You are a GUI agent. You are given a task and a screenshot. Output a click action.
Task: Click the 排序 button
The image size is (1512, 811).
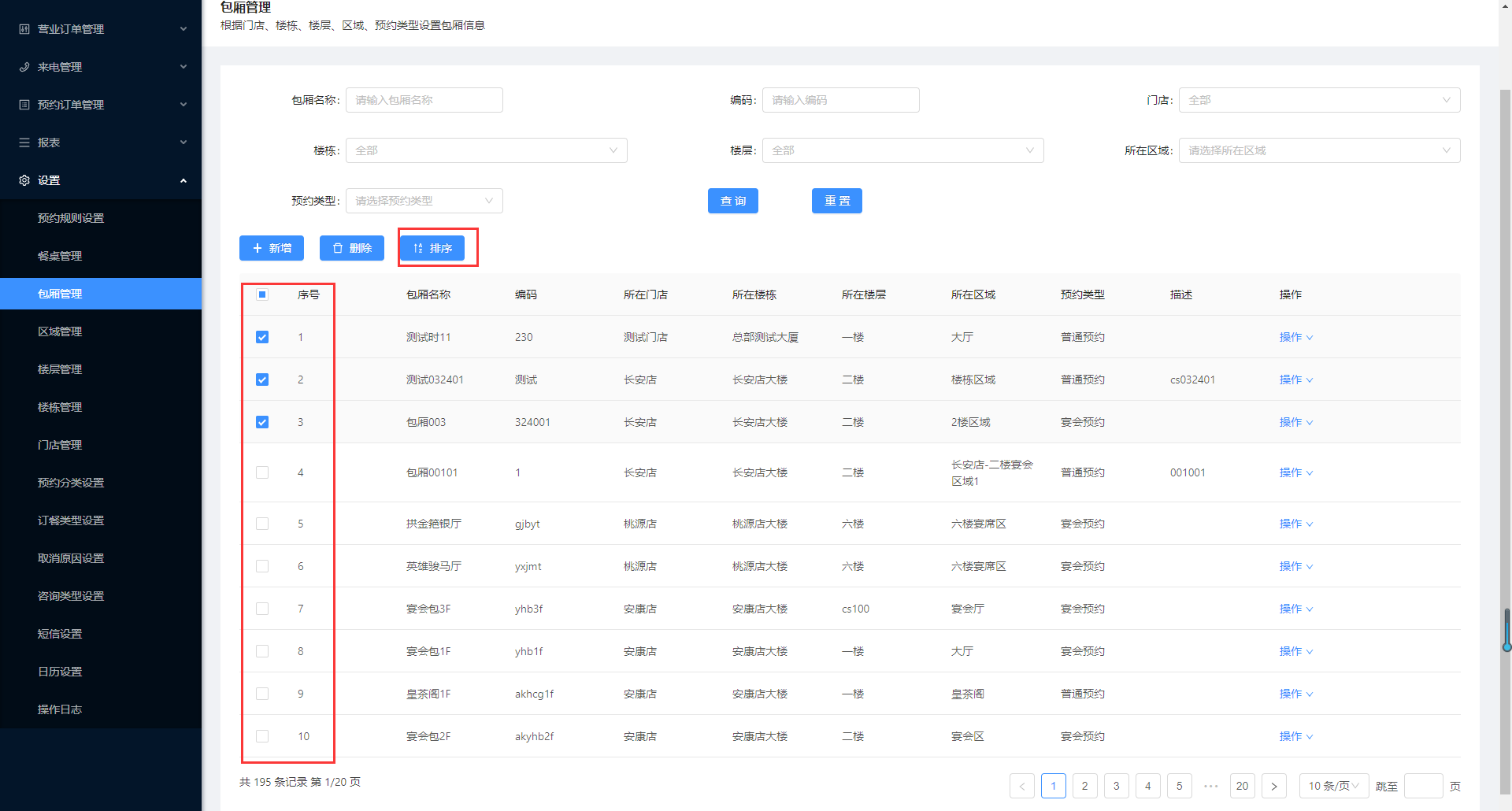tap(432, 248)
